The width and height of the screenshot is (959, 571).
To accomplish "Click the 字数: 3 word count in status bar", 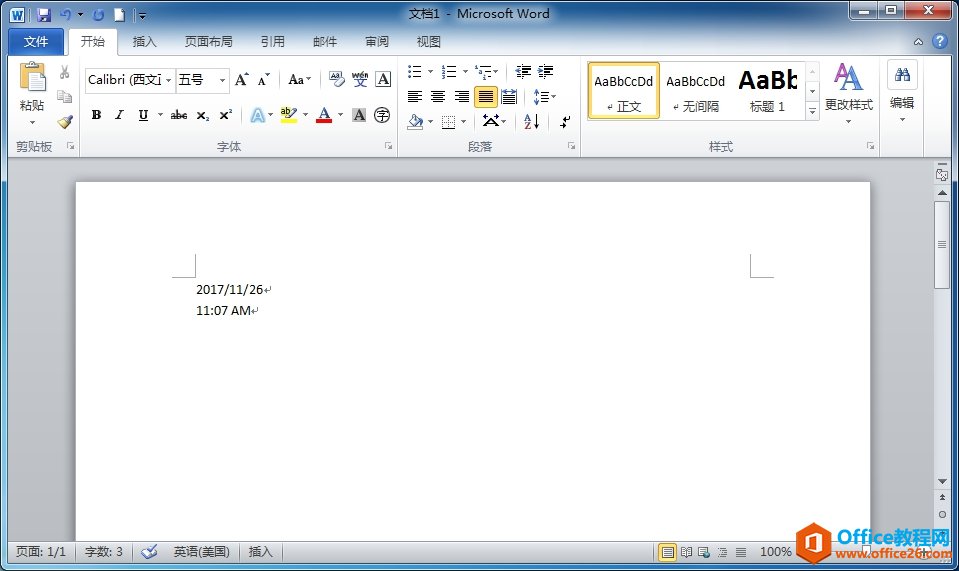I will (104, 552).
